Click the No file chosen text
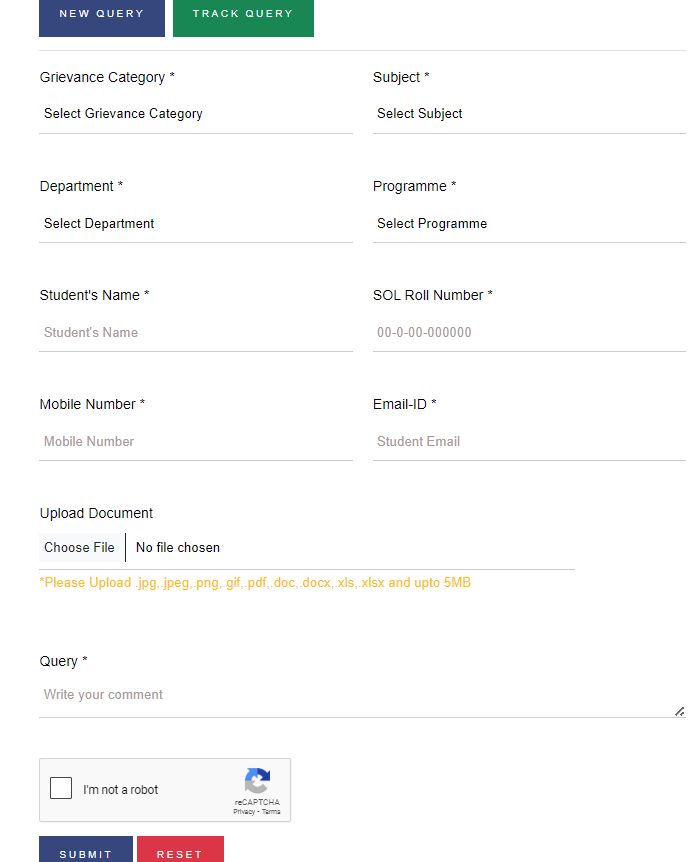Screen dimensions: 698x862 [178, 548]
